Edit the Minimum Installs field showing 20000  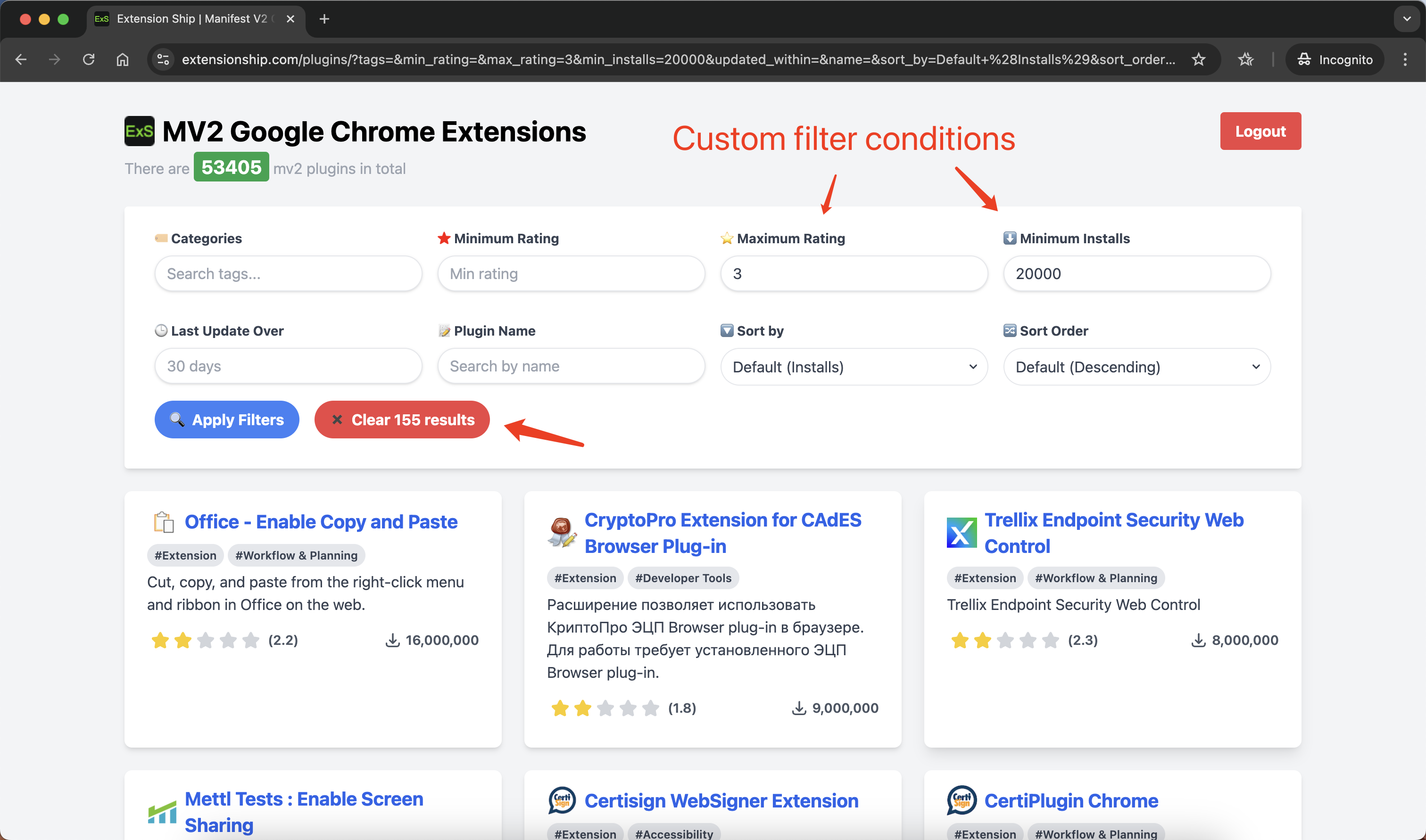click(x=1137, y=273)
